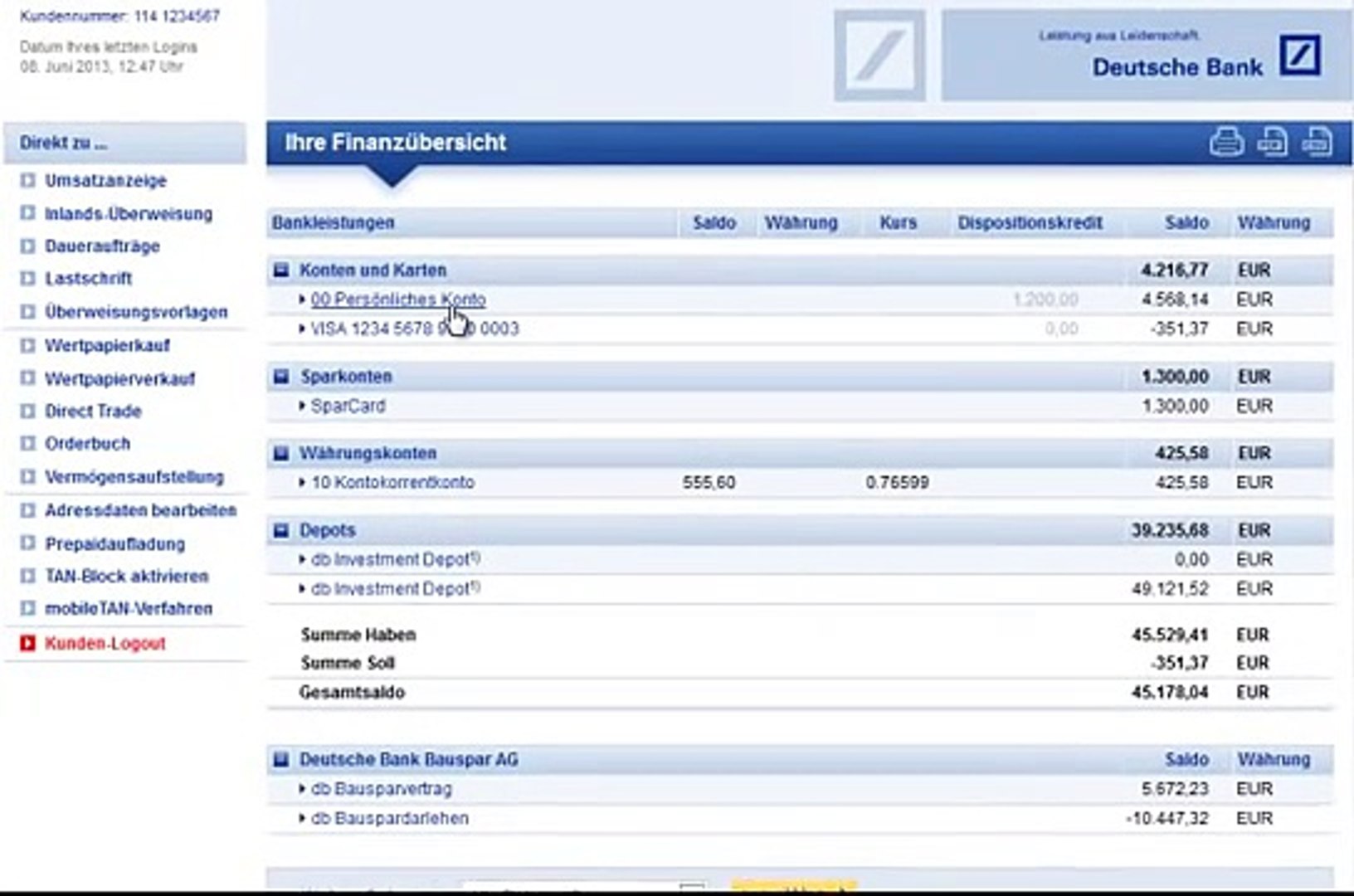Screen dimensions: 1354x896
Task: Click the square icon beside Überweisungsvorlagen
Action: pos(28,312)
